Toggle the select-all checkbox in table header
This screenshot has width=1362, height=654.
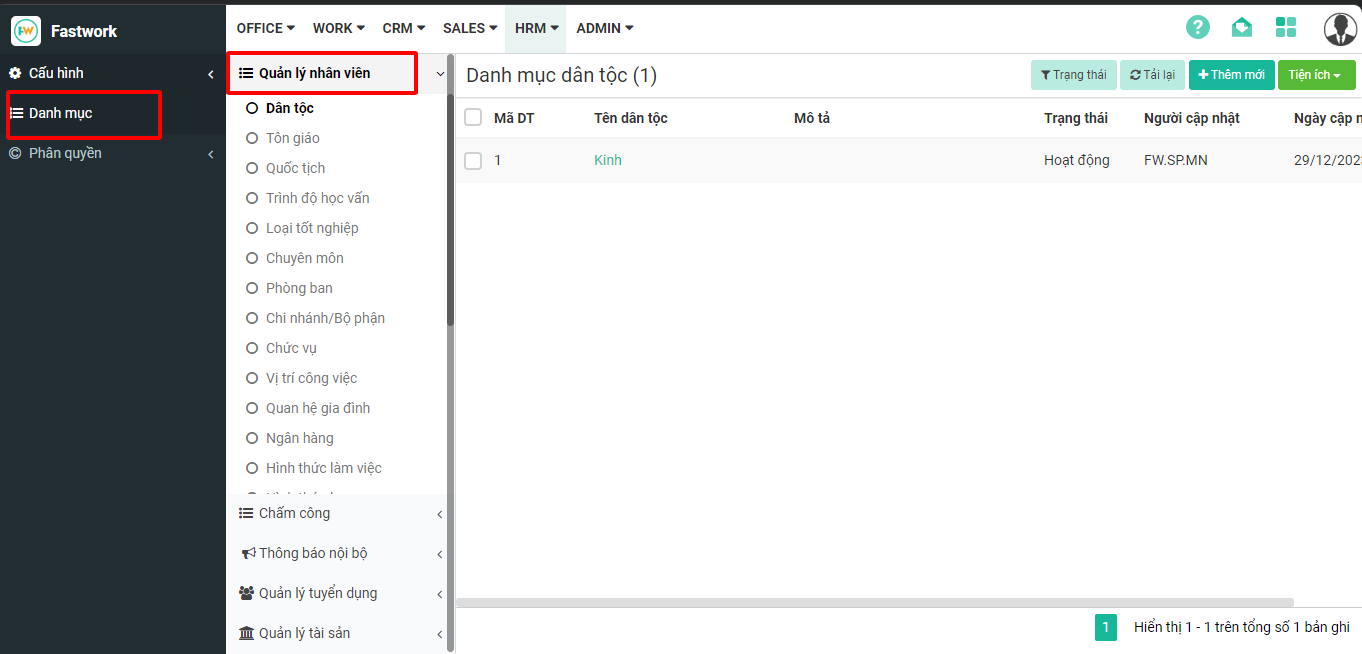tap(473, 117)
